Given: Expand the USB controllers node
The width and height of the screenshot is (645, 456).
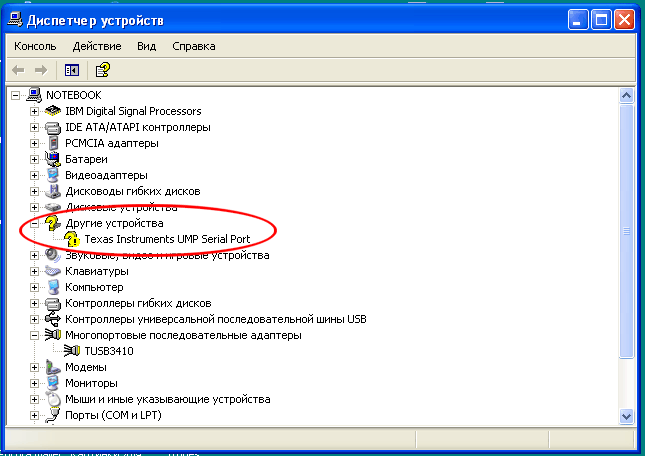Looking at the screenshot, I should tap(35, 319).
